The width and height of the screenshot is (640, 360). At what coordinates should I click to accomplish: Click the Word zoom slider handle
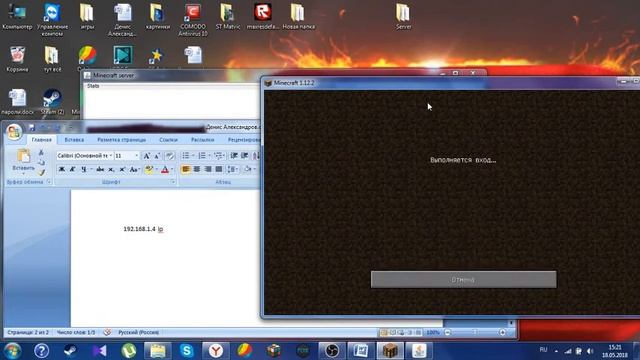(x=475, y=332)
